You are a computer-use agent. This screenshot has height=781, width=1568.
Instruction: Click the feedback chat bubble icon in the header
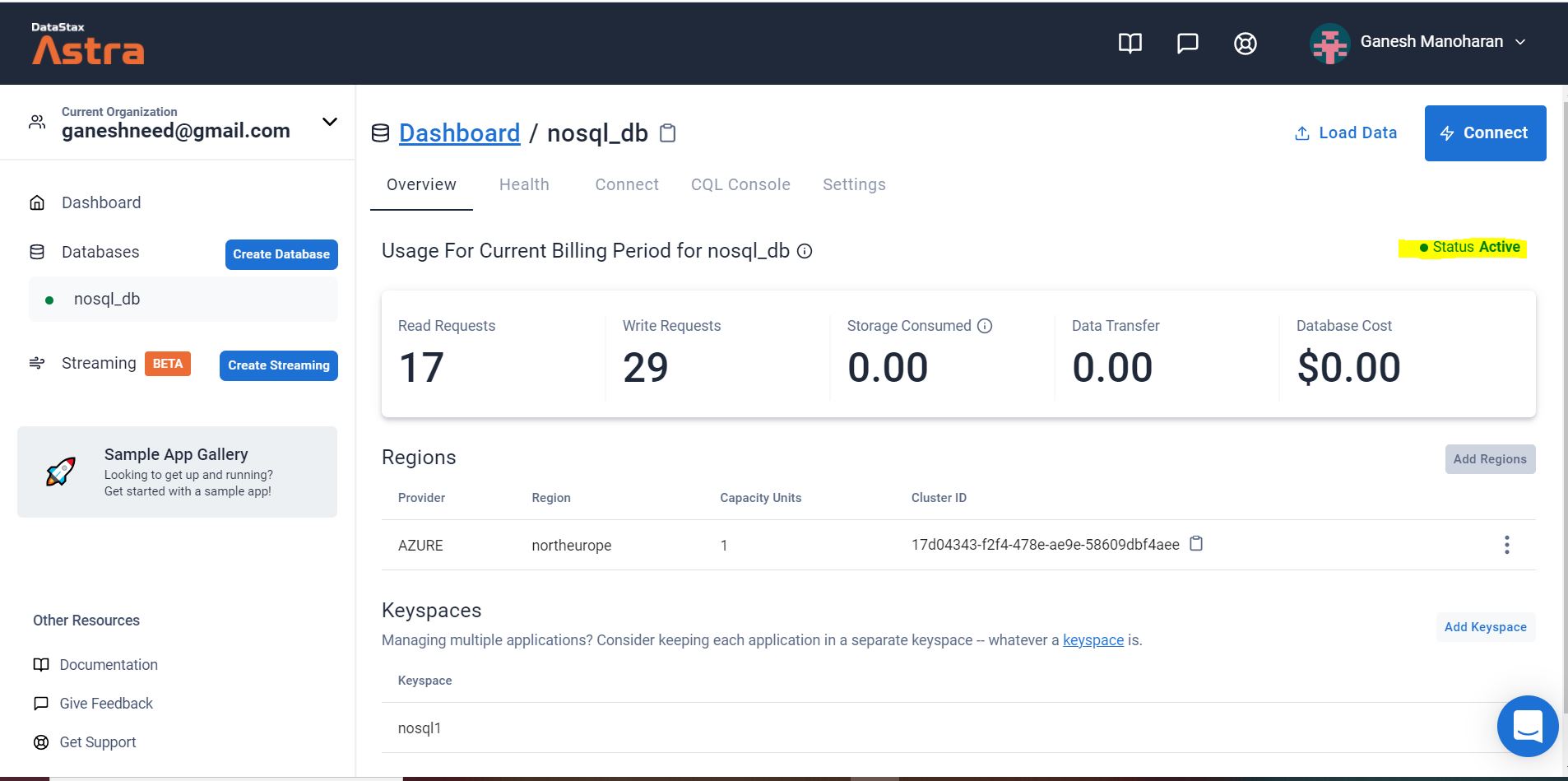[x=1188, y=44]
